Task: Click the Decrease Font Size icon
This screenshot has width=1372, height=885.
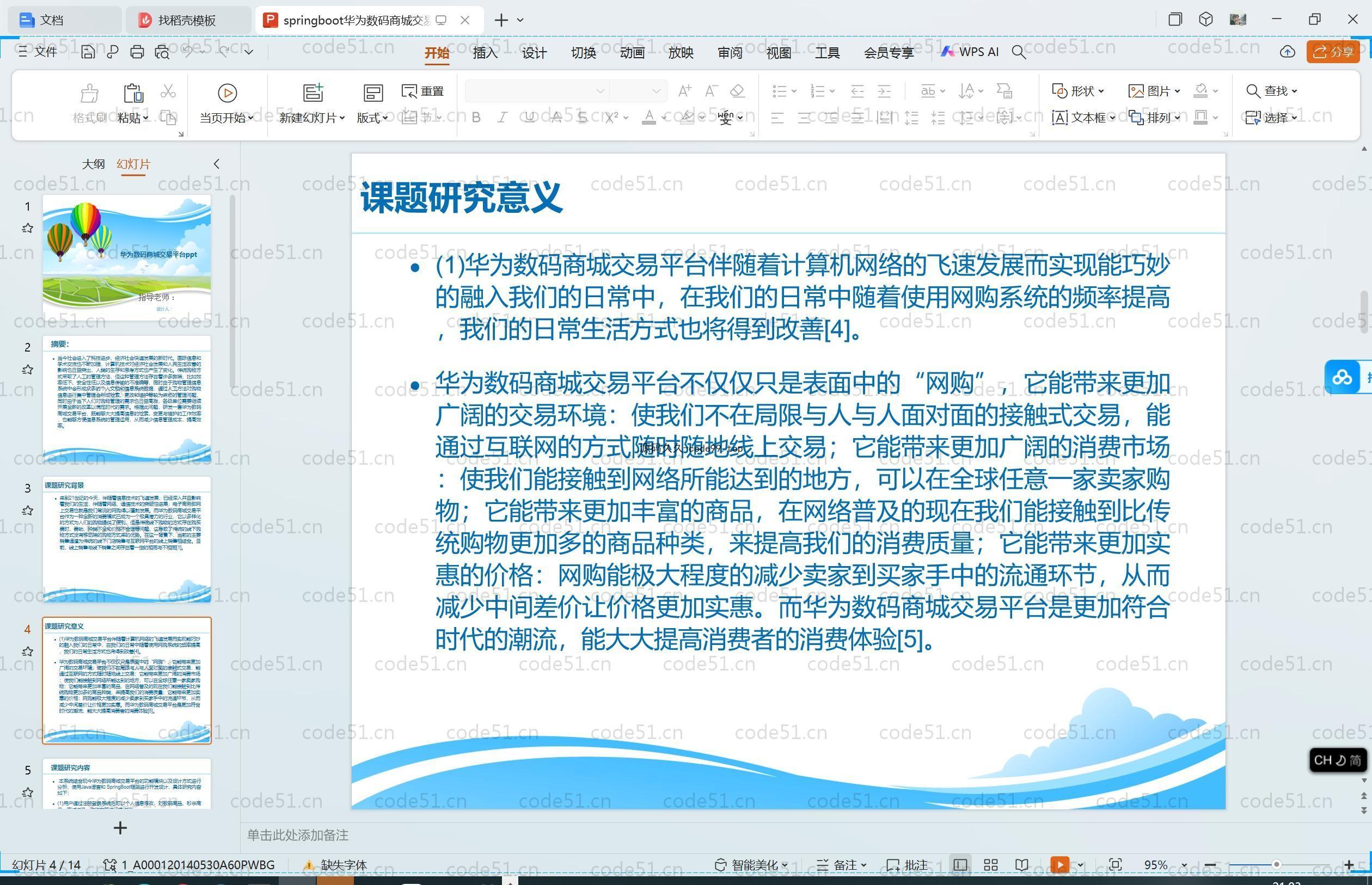Action: coord(711,91)
